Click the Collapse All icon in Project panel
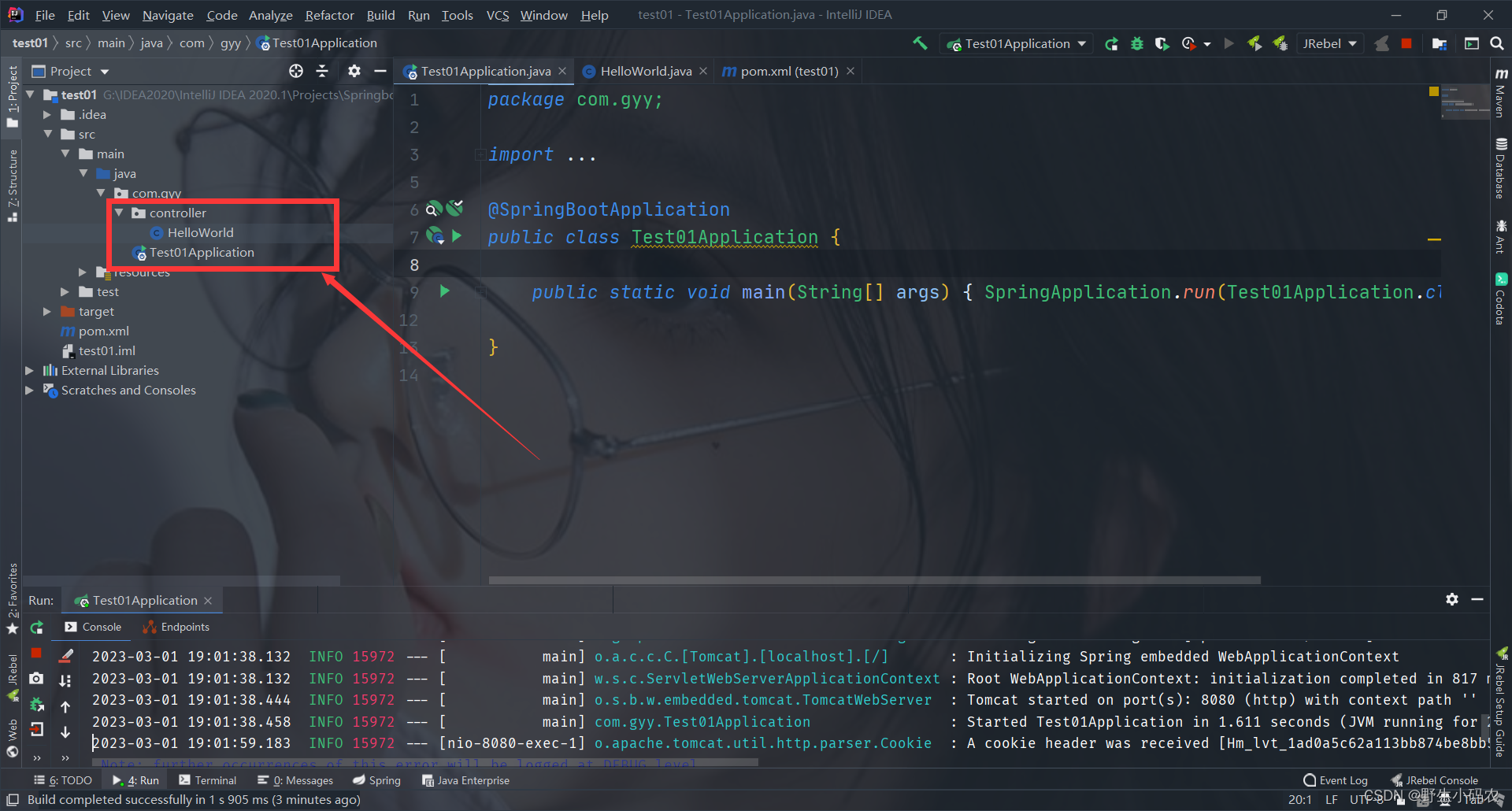This screenshot has height=811, width=1512. [322, 71]
